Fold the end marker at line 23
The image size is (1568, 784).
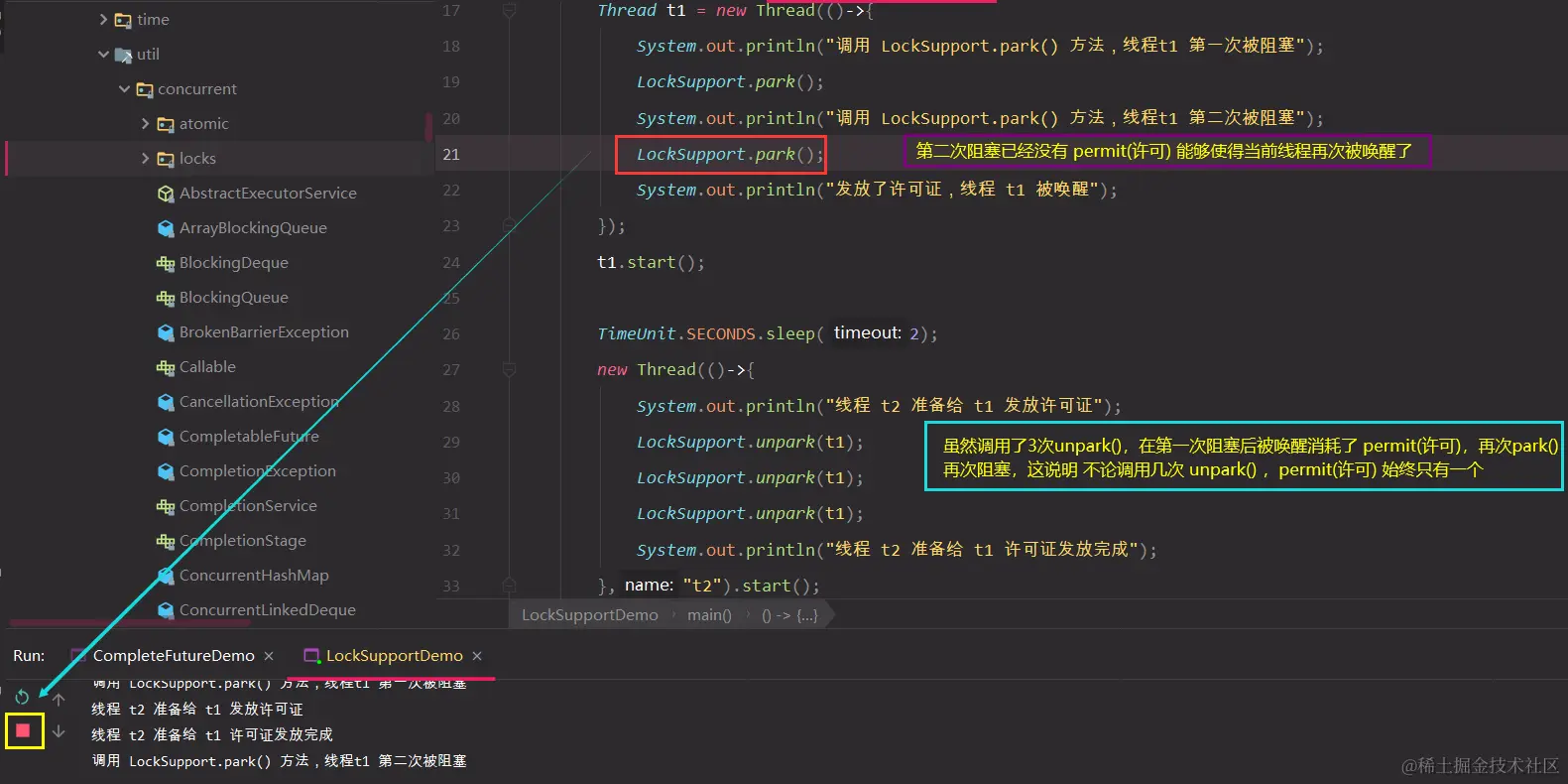coord(509,226)
